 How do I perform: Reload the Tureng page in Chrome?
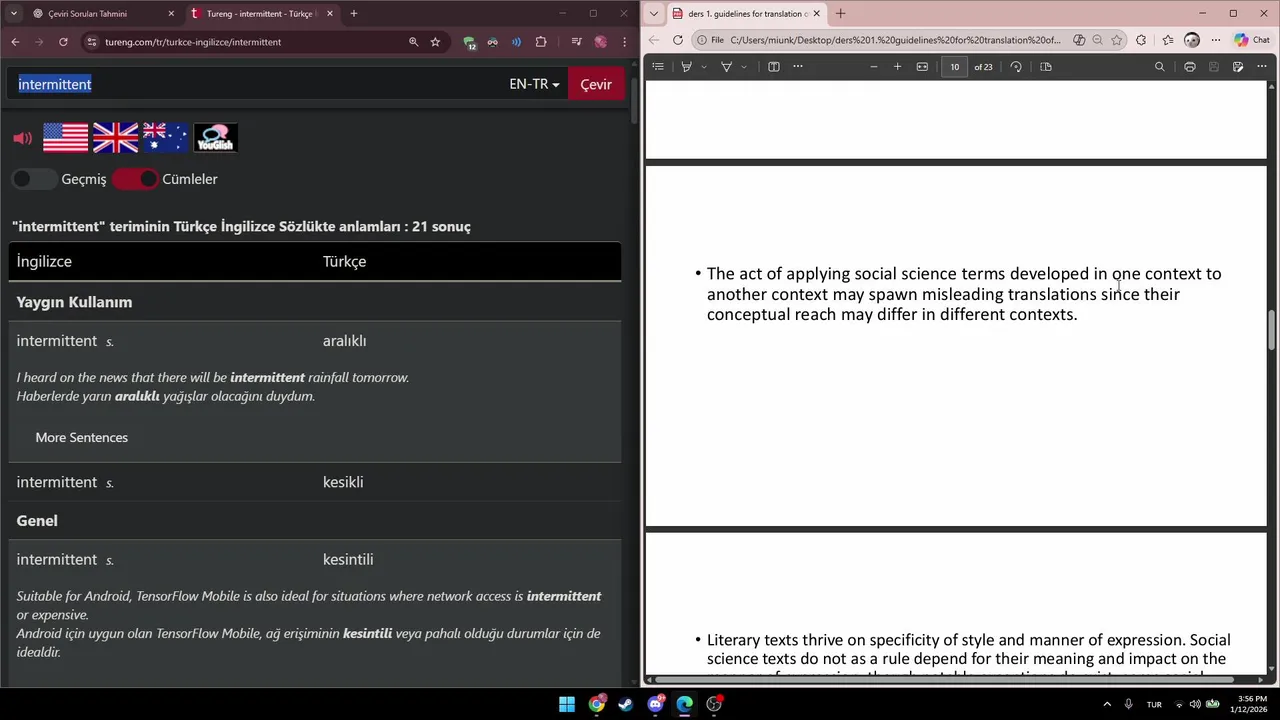click(x=63, y=42)
